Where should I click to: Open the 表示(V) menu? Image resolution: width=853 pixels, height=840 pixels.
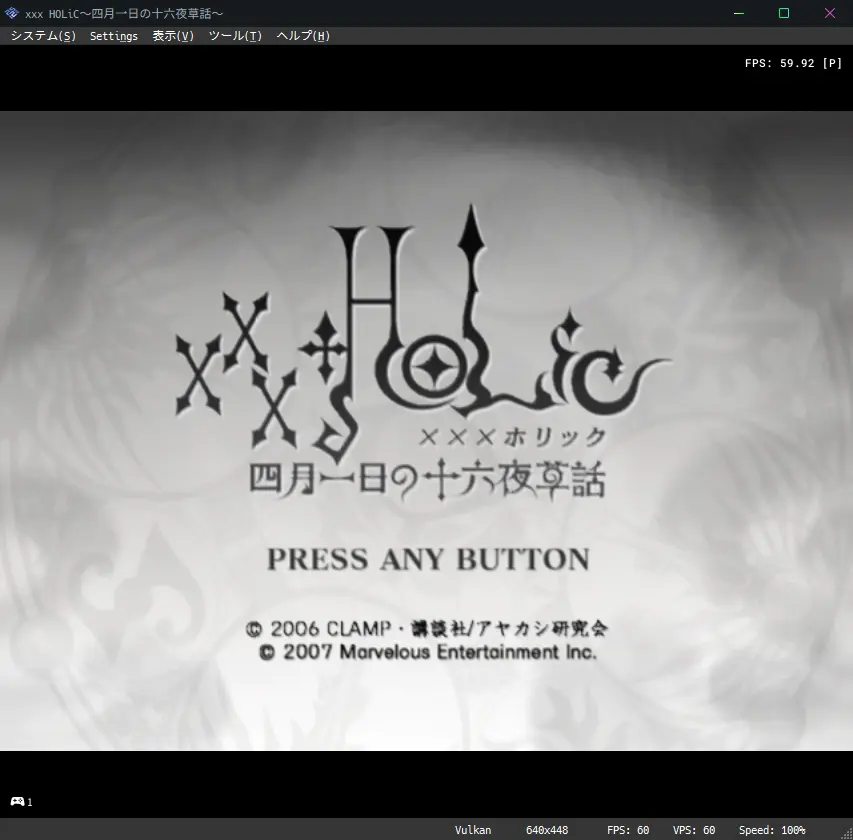173,36
